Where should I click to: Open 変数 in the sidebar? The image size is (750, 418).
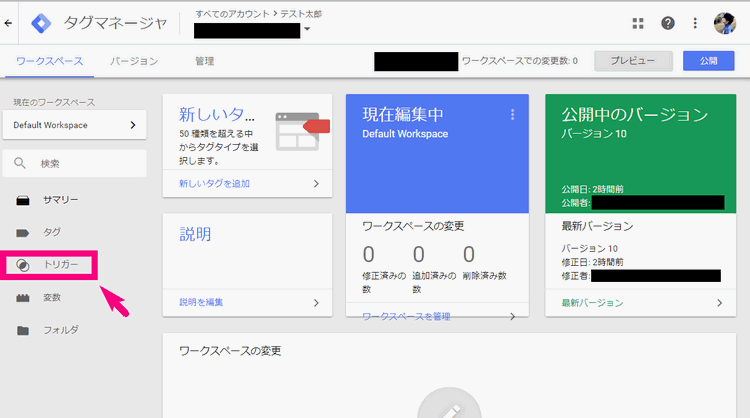(x=52, y=297)
